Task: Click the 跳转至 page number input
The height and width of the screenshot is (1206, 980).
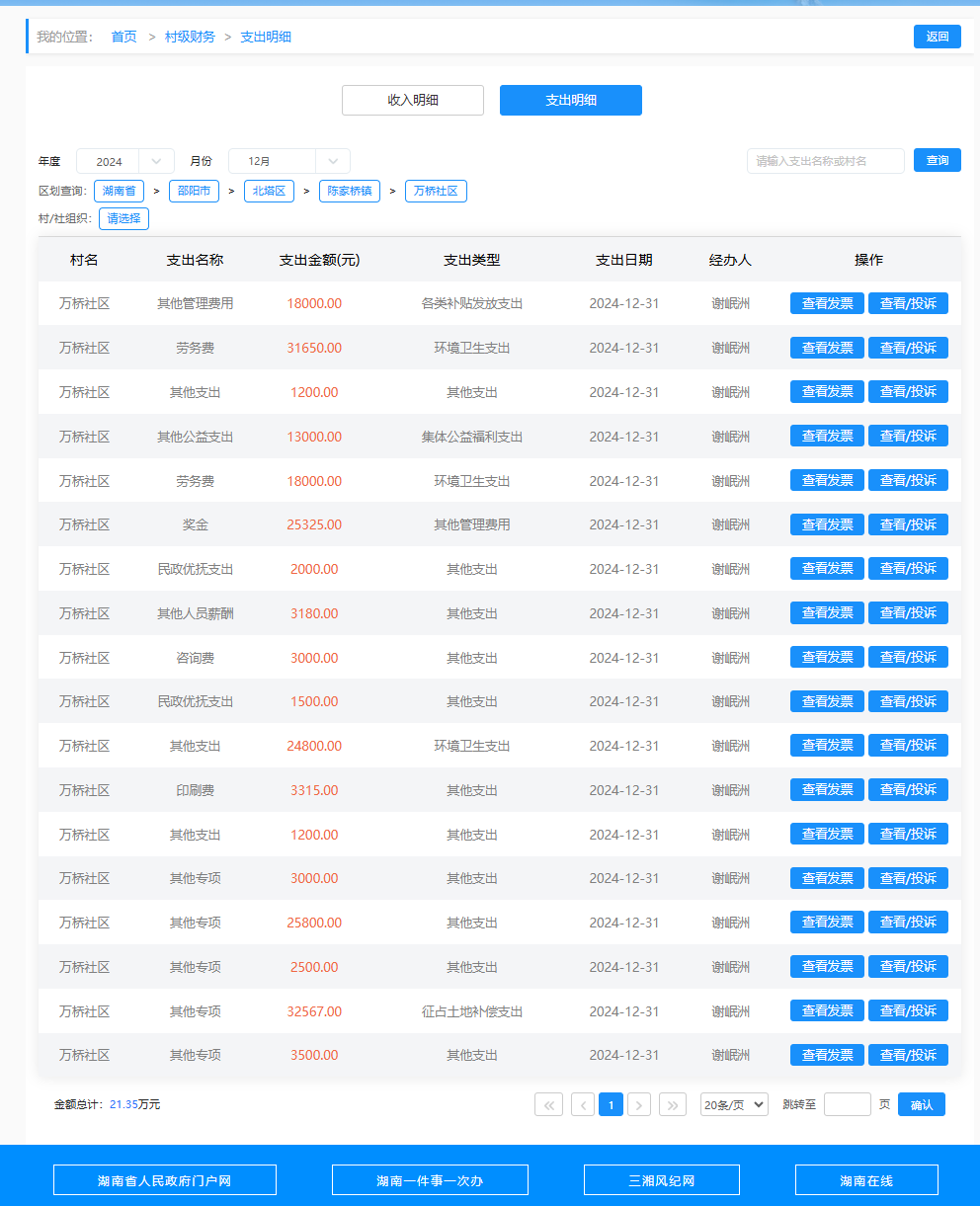Action: (x=847, y=1104)
